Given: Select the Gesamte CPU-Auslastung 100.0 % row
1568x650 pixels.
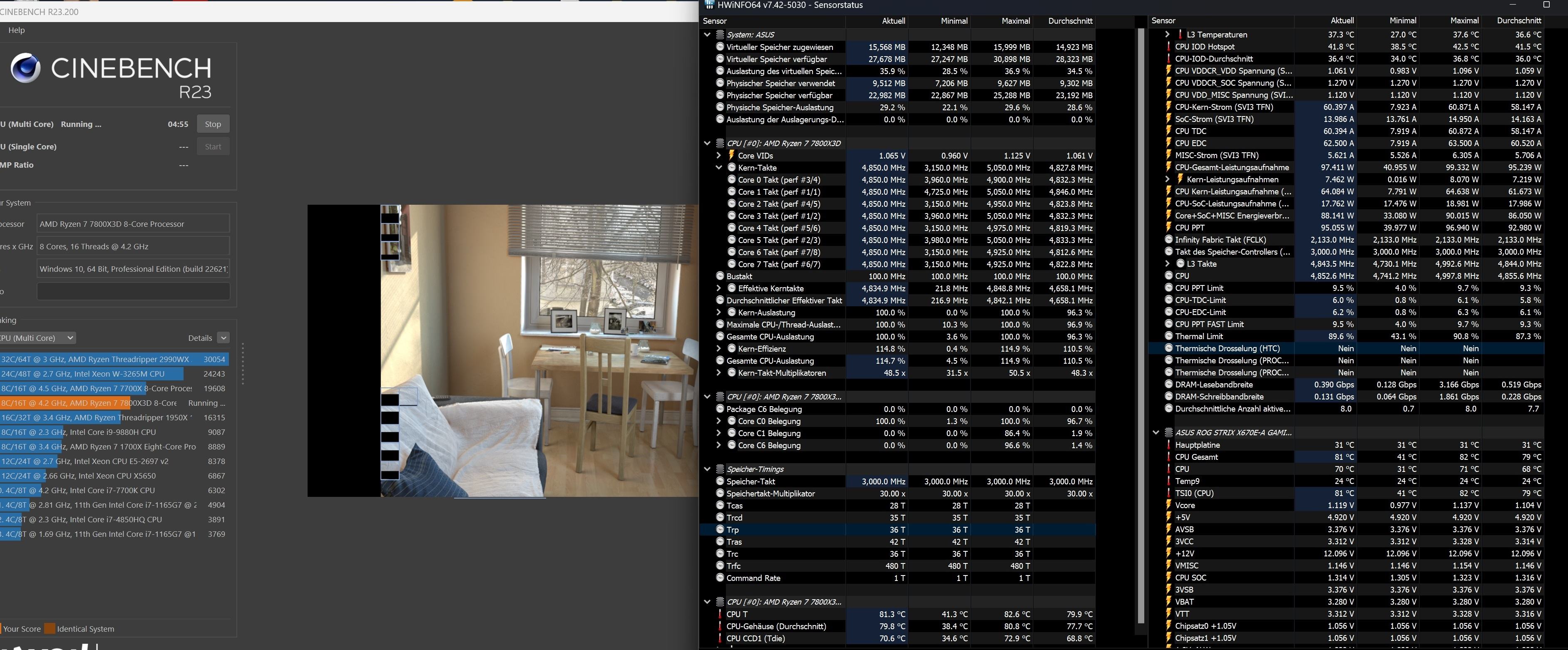Looking at the screenshot, I should [897, 337].
